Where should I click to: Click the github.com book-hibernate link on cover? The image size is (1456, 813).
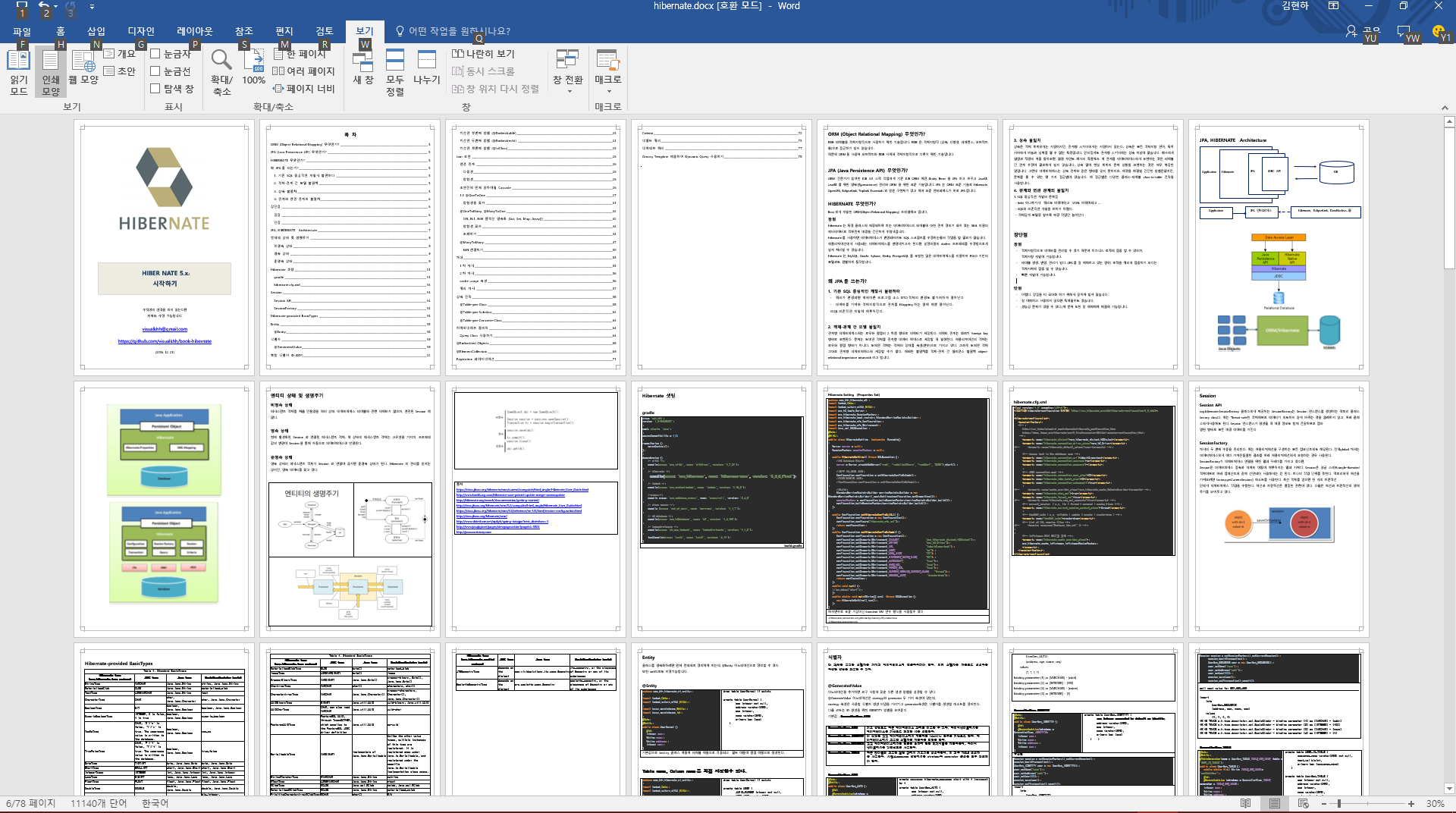(x=165, y=341)
